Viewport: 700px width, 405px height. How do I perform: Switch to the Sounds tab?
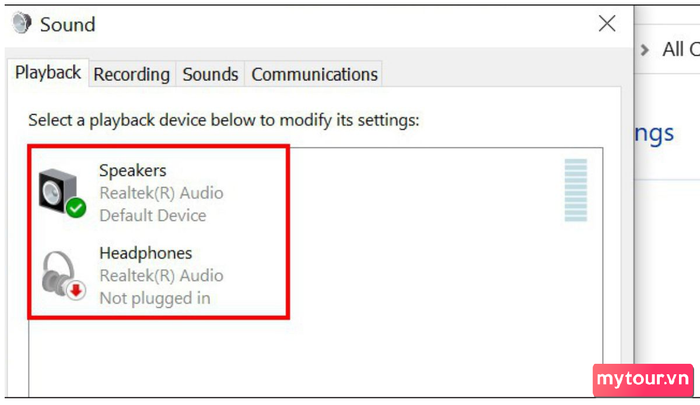point(210,74)
